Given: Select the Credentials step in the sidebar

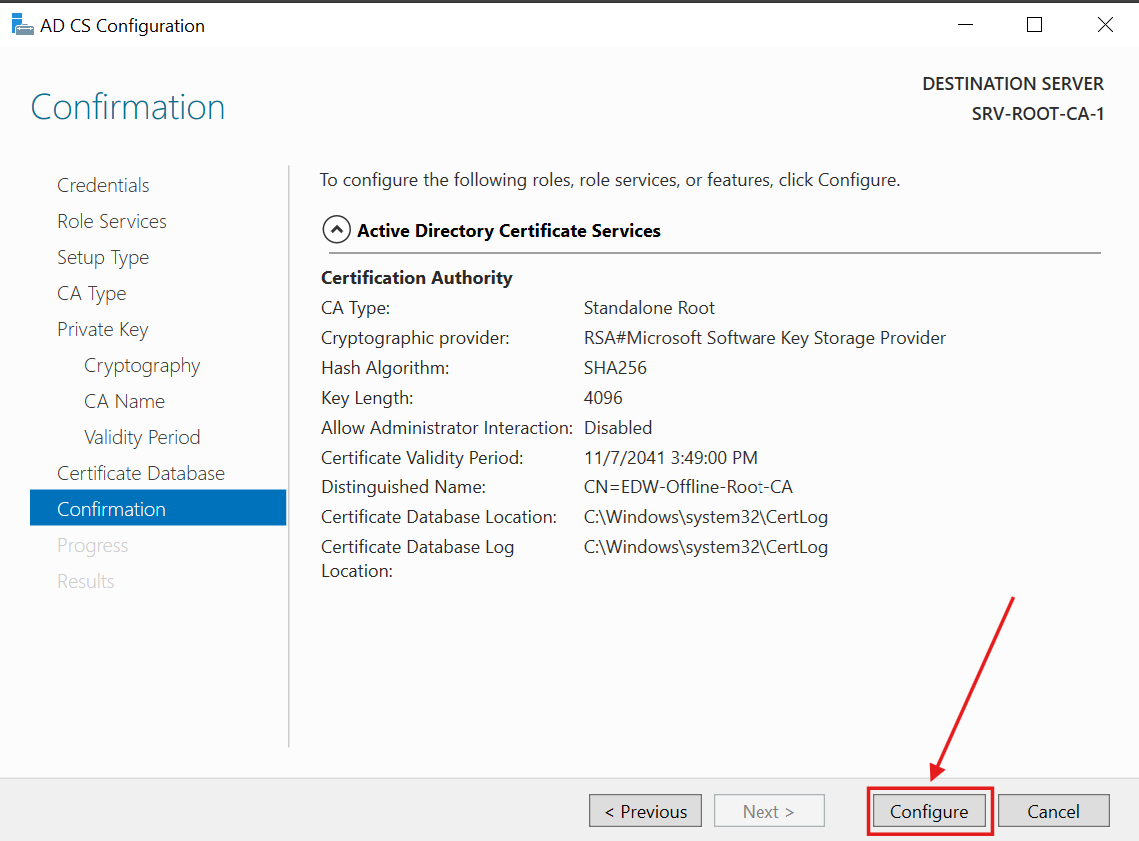Looking at the screenshot, I should (103, 185).
